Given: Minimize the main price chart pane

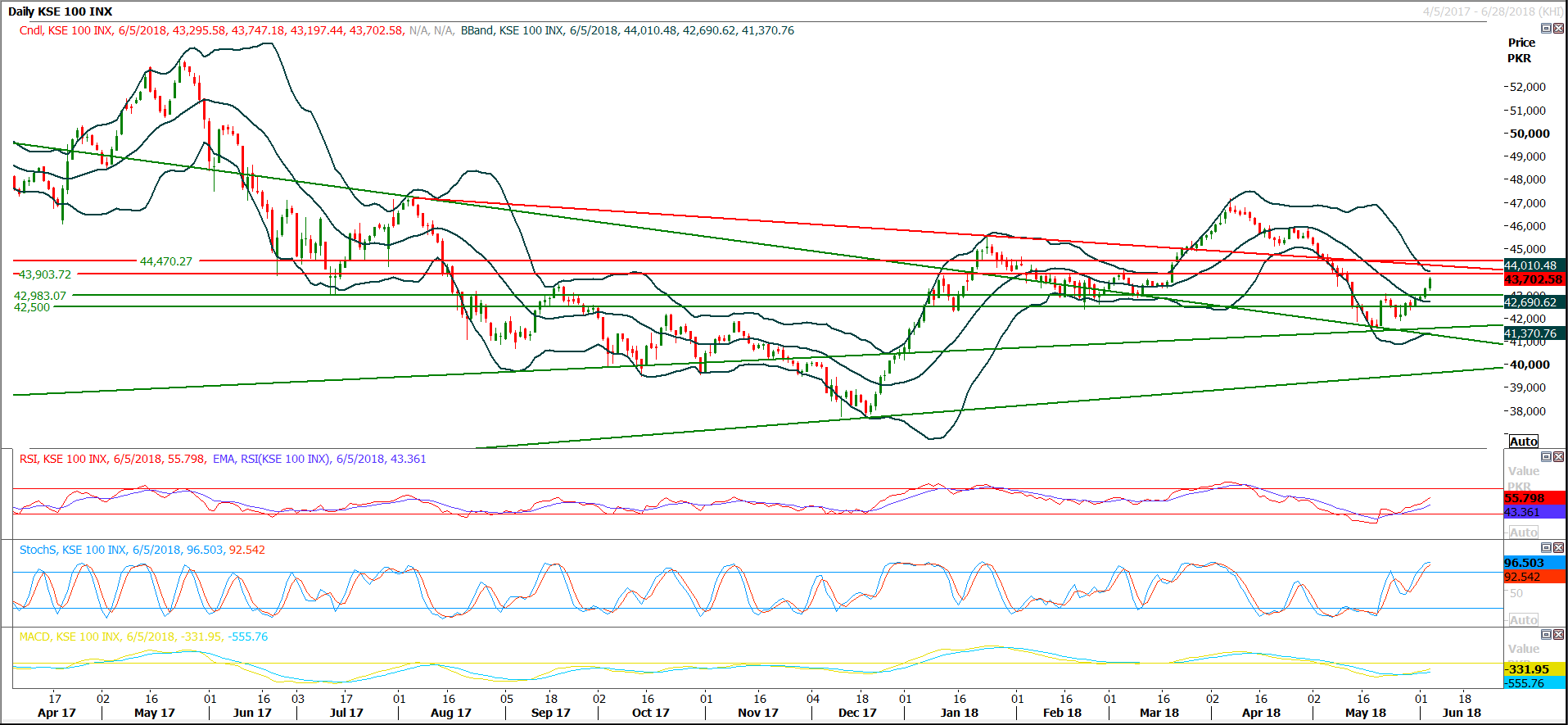Looking at the screenshot, I should pyautogui.click(x=1546, y=28).
